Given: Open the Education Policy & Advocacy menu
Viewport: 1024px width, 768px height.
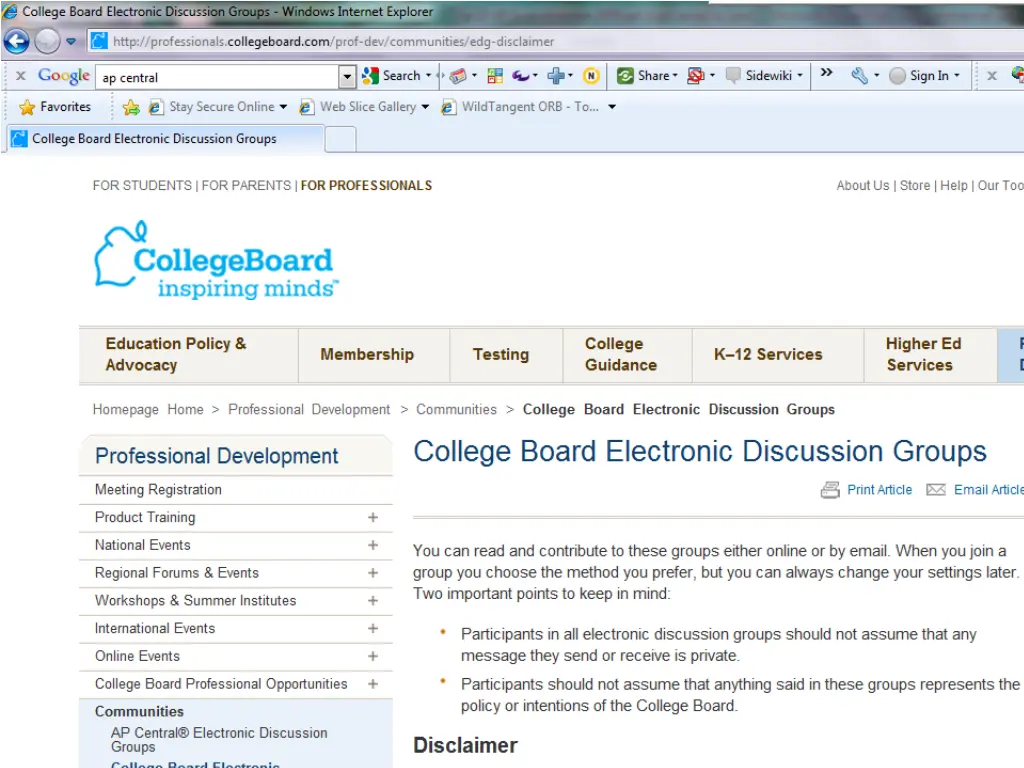Looking at the screenshot, I should click(189, 355).
